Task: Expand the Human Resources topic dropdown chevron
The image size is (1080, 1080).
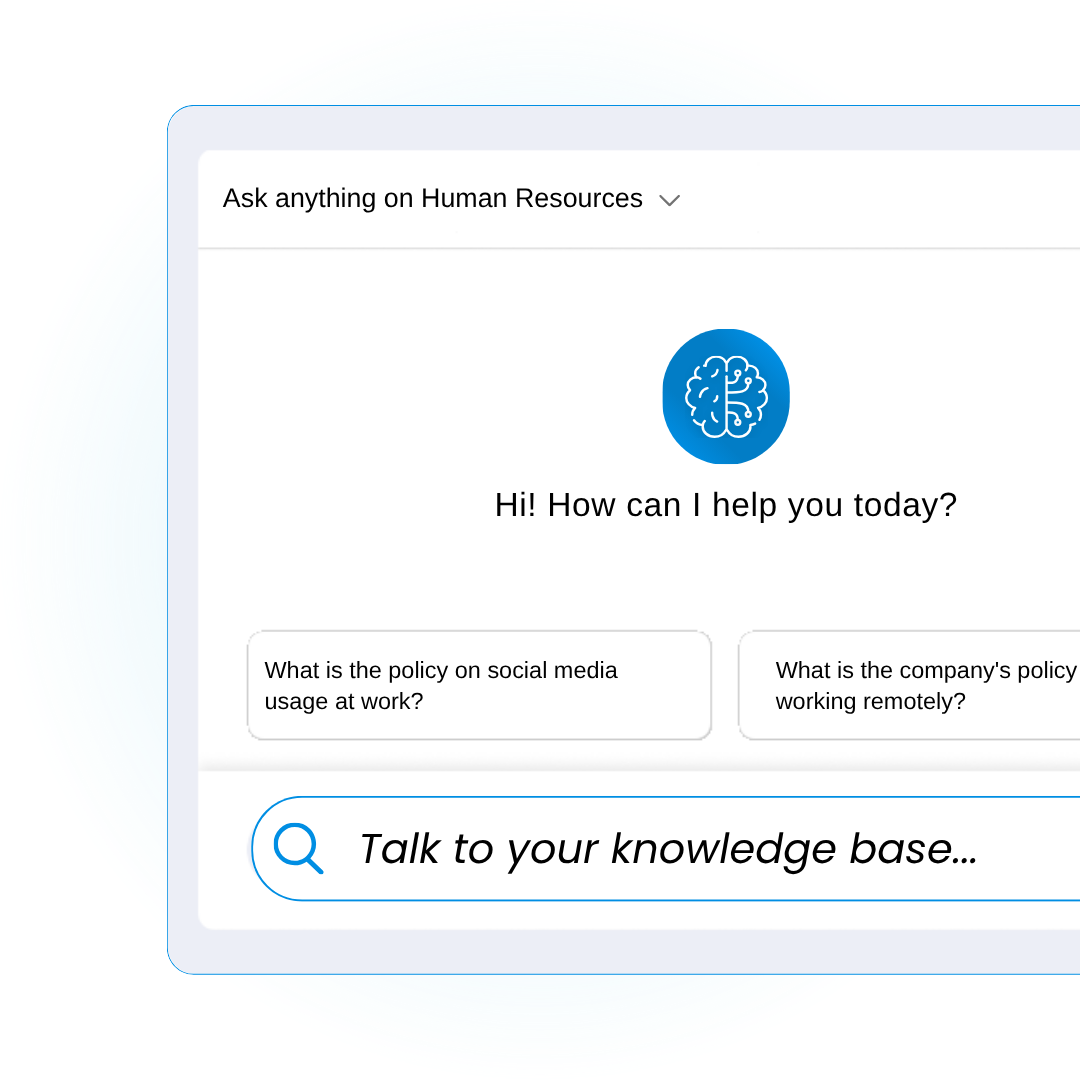Action: click(669, 200)
